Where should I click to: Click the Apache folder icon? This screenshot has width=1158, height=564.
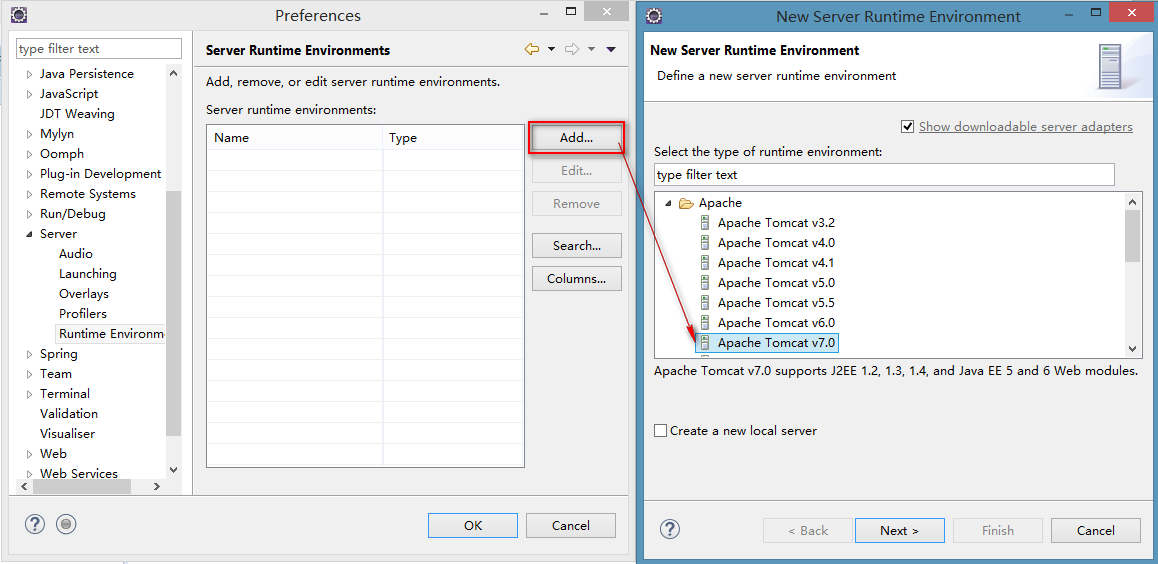(x=686, y=203)
